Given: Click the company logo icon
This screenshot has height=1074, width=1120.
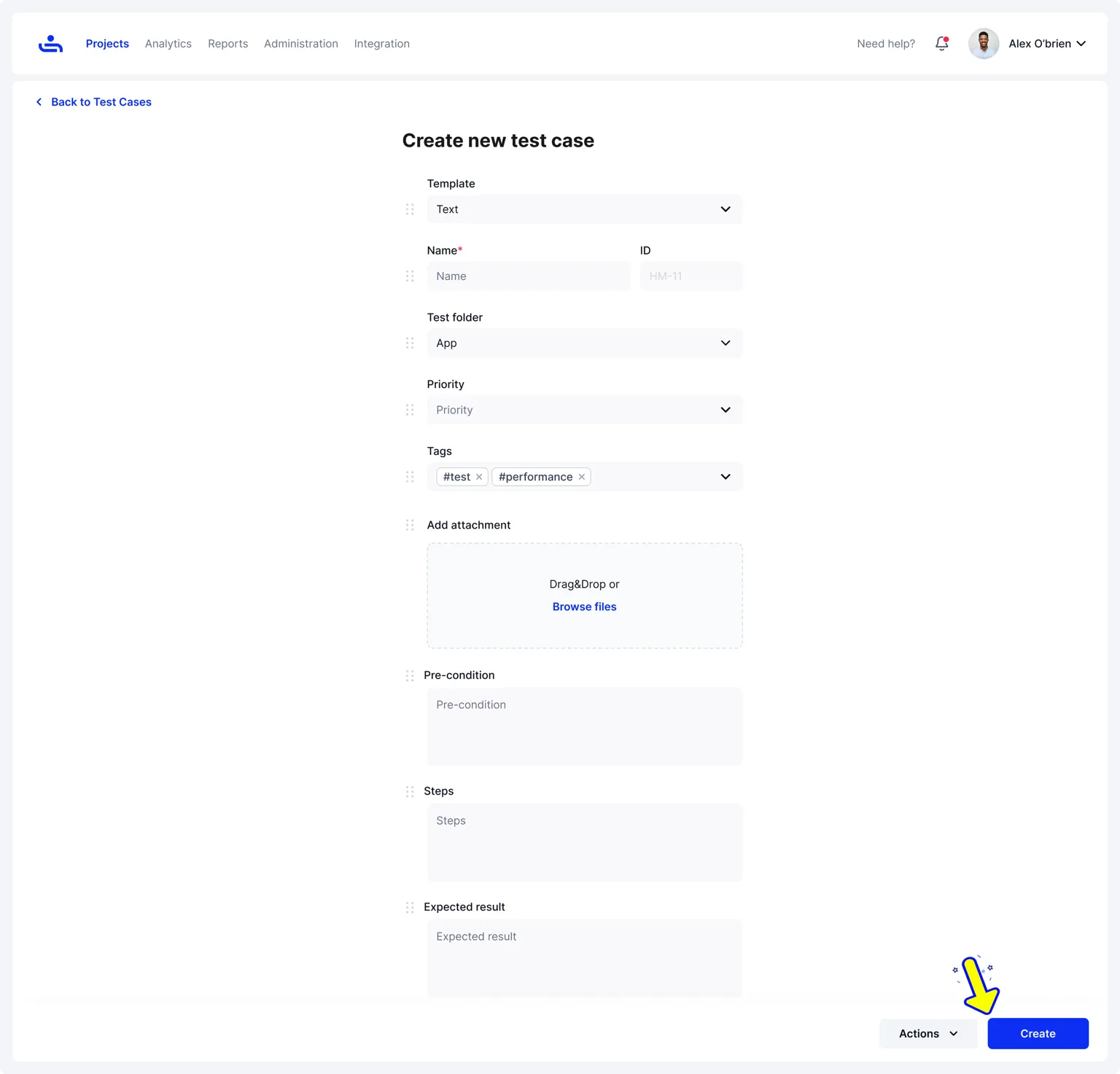Looking at the screenshot, I should [50, 43].
